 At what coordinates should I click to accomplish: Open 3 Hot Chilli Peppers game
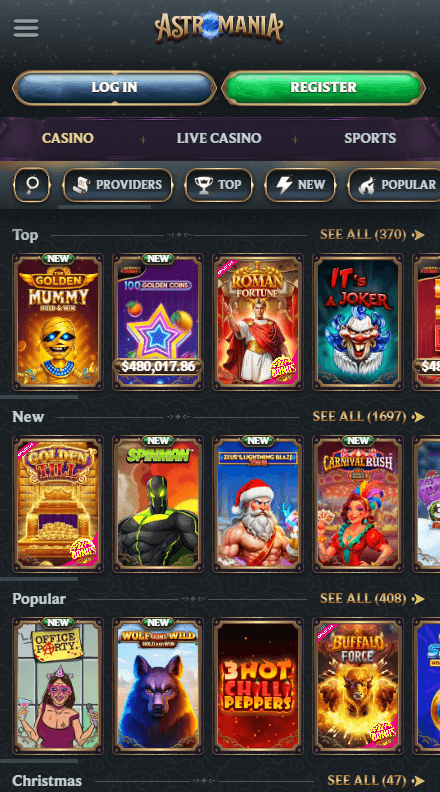tap(258, 685)
